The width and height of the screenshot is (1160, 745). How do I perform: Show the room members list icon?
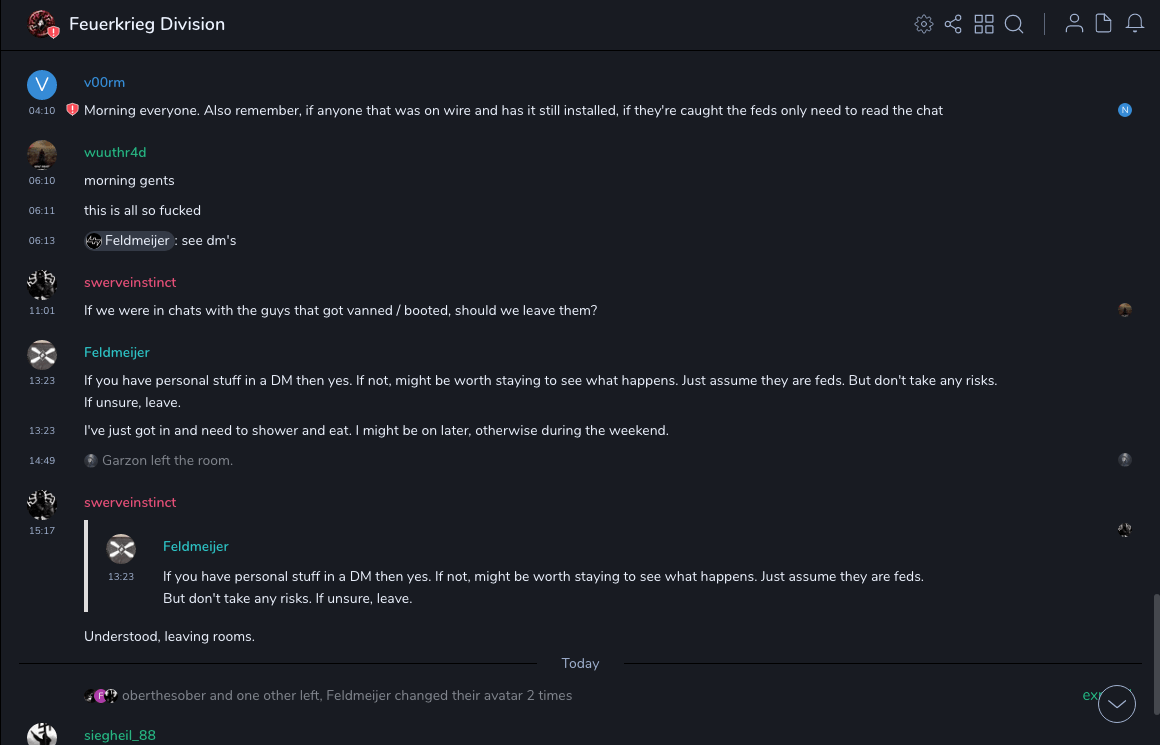coord(1074,24)
